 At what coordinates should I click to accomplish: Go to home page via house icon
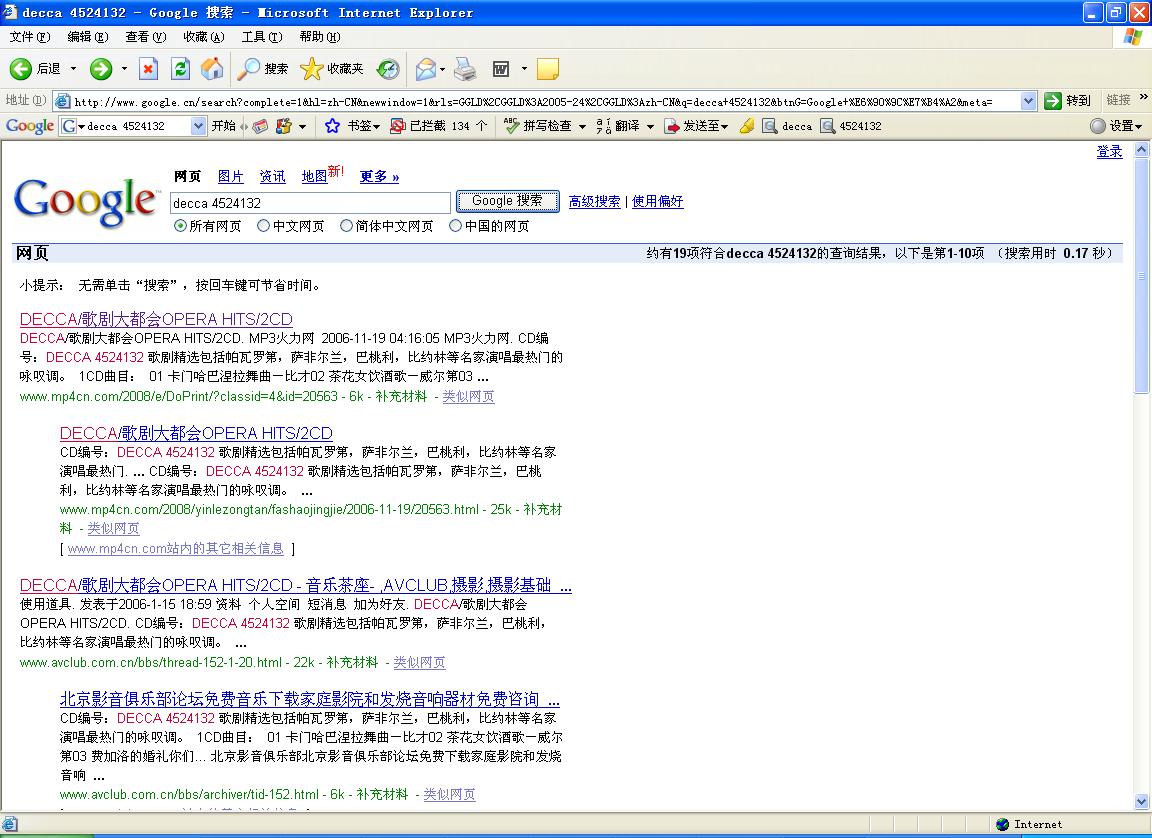(x=212, y=69)
